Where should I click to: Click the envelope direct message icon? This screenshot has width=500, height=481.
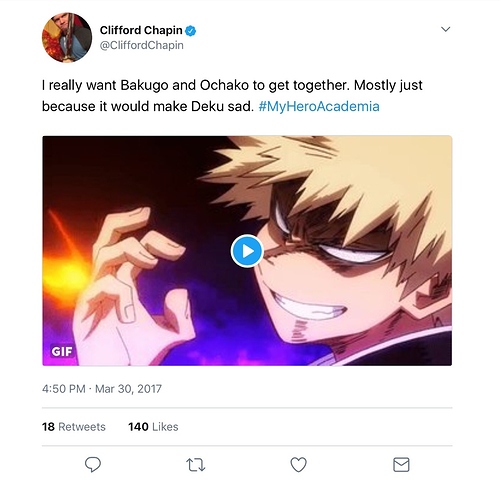click(x=401, y=465)
